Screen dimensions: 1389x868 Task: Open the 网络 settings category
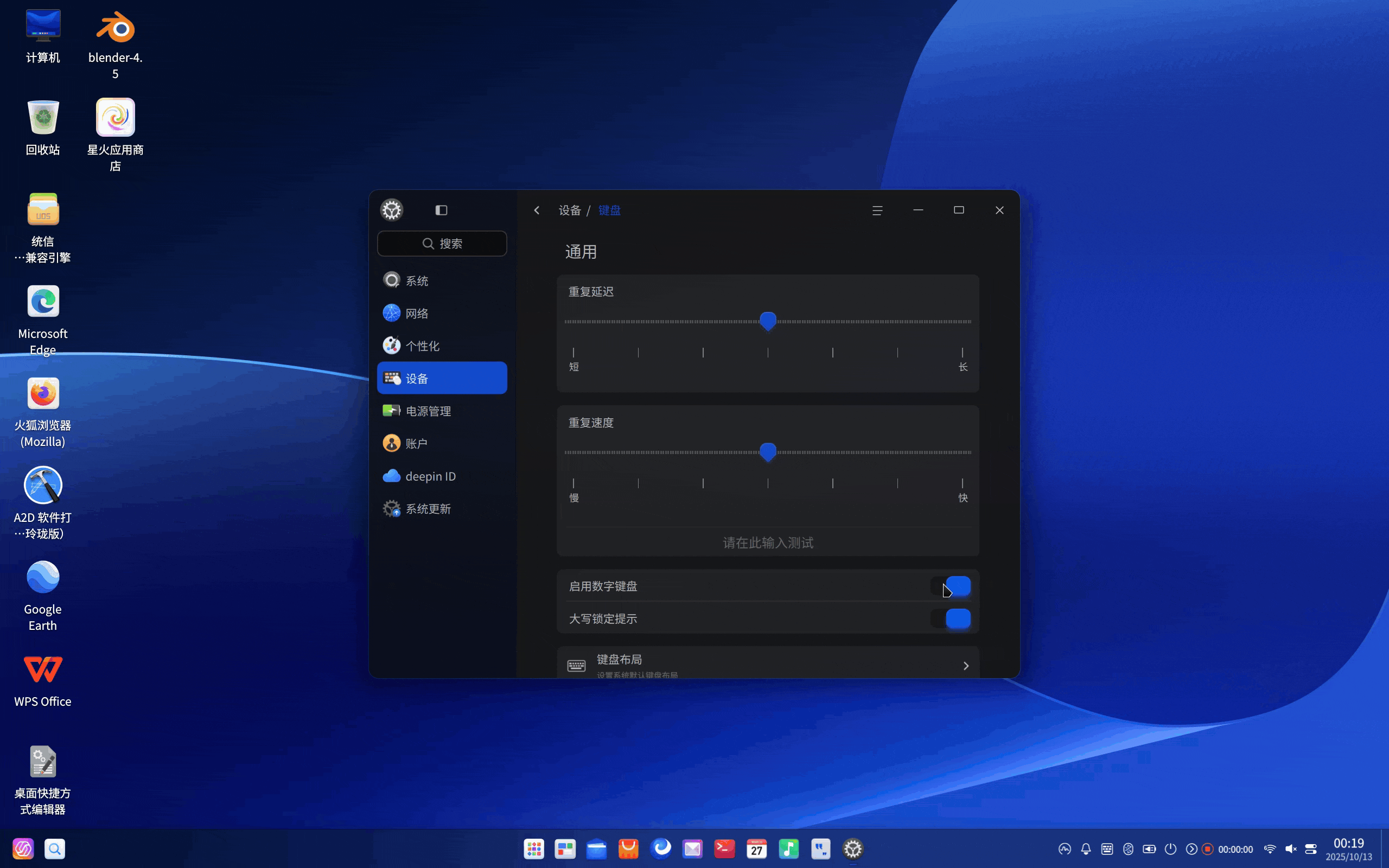442,313
